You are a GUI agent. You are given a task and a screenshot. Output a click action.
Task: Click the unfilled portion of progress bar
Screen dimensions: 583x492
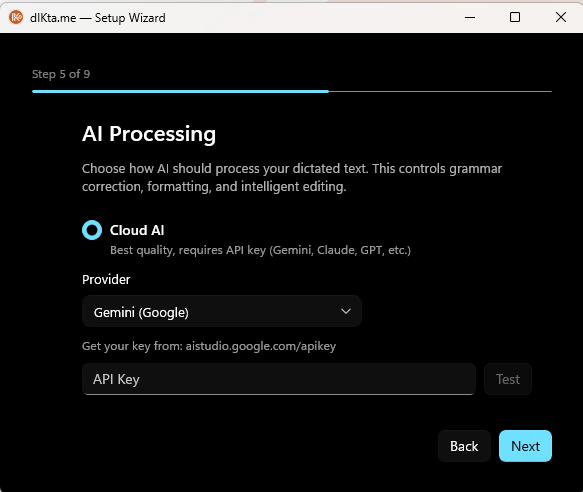coord(440,91)
